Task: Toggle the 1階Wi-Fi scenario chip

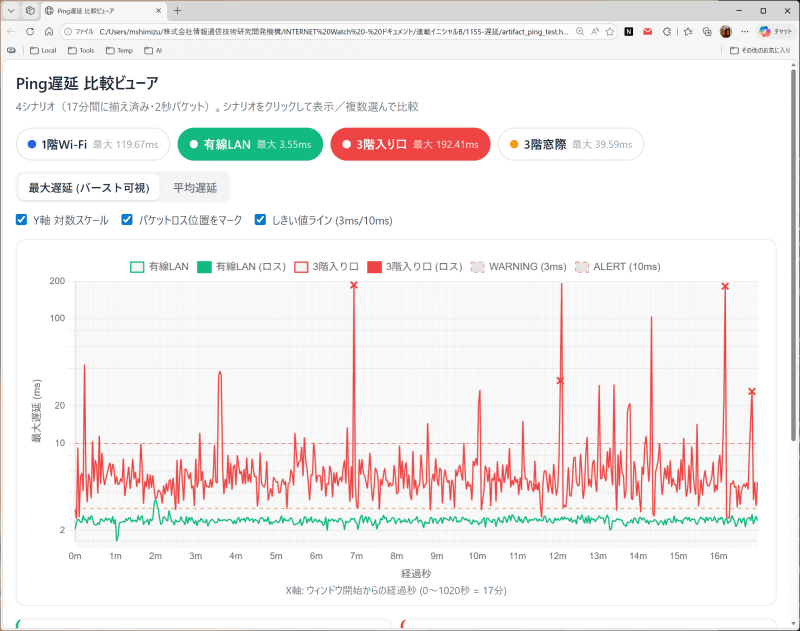Action: point(93,144)
